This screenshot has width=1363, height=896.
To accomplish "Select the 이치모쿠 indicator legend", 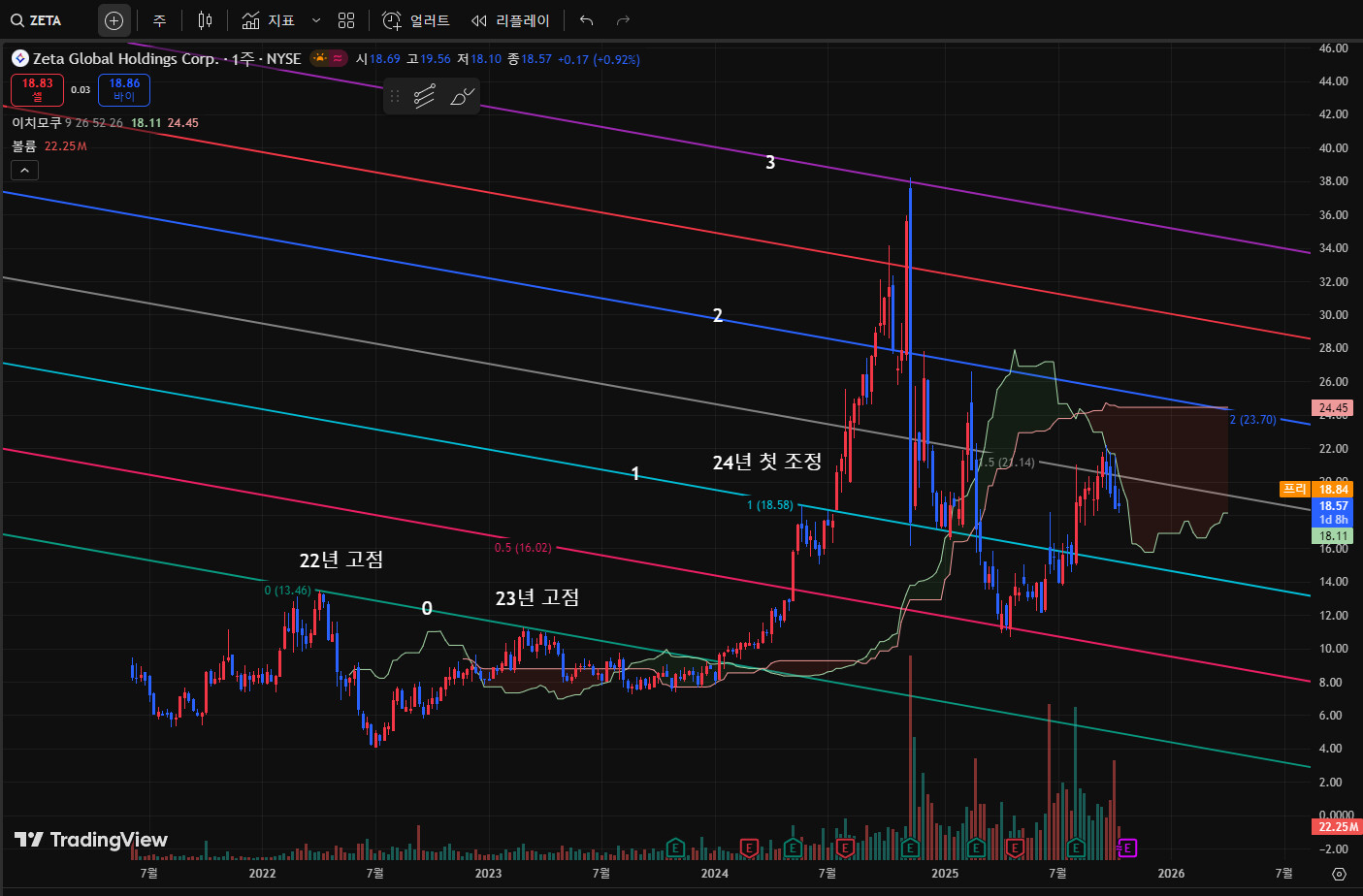I will [37, 123].
